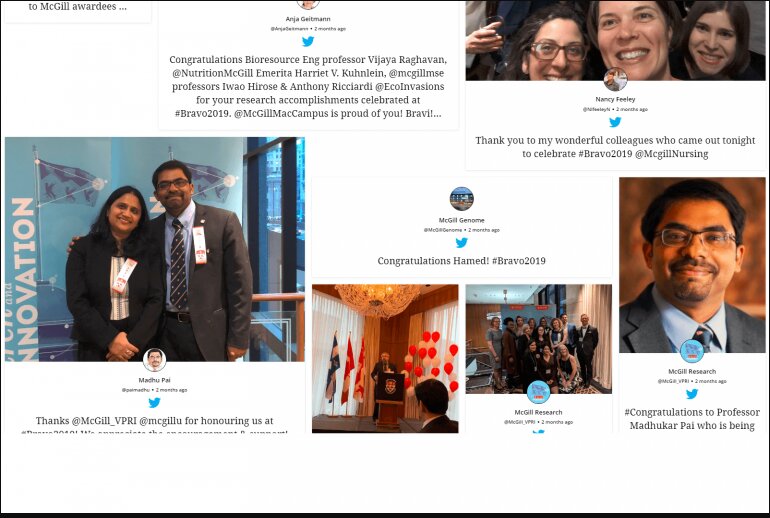Click McGill Research avatar under the man's portrait
This screenshot has height=518, width=770.
click(x=692, y=351)
